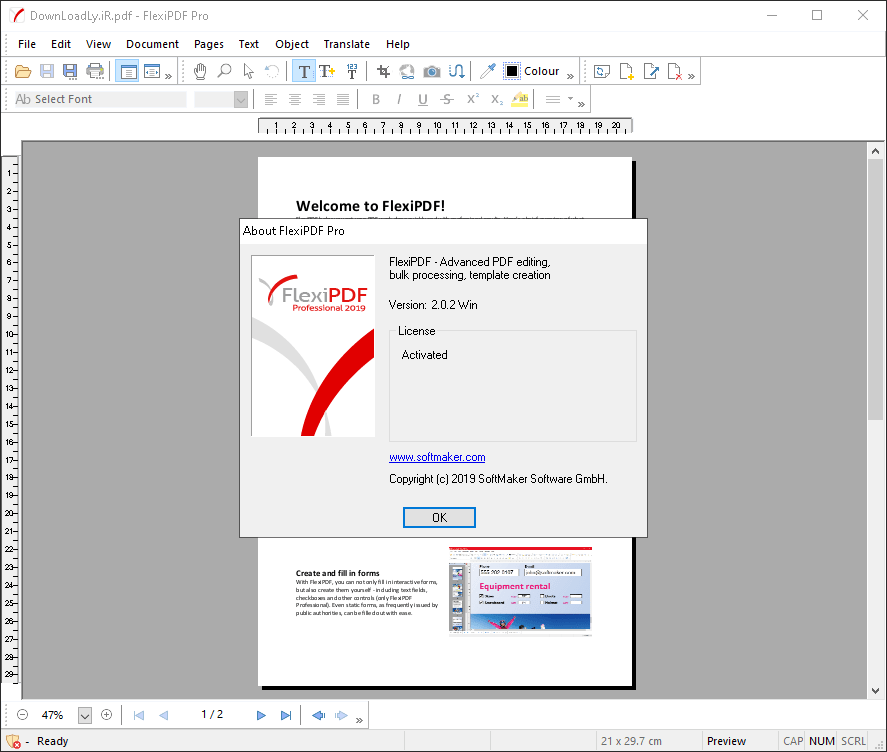The width and height of the screenshot is (887, 752).
Task: Click the Zoom In plus button
Action: 106,715
